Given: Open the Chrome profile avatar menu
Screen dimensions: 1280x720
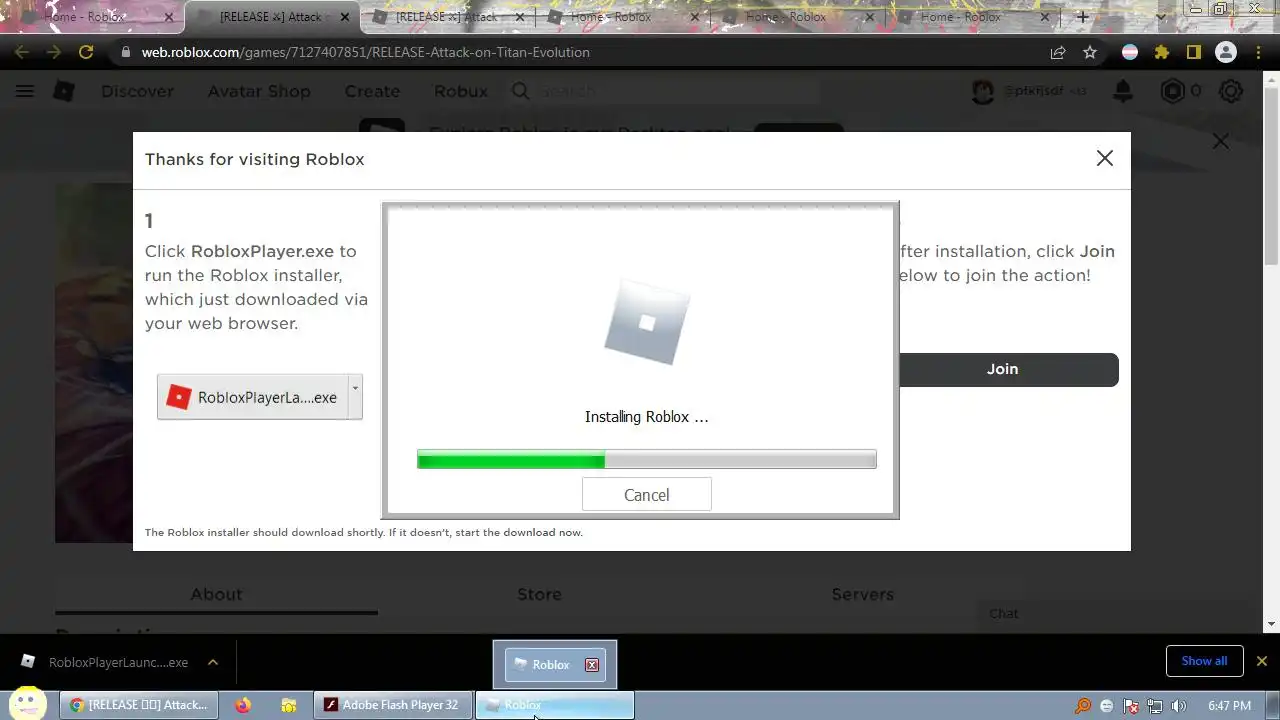Looking at the screenshot, I should (1225, 52).
